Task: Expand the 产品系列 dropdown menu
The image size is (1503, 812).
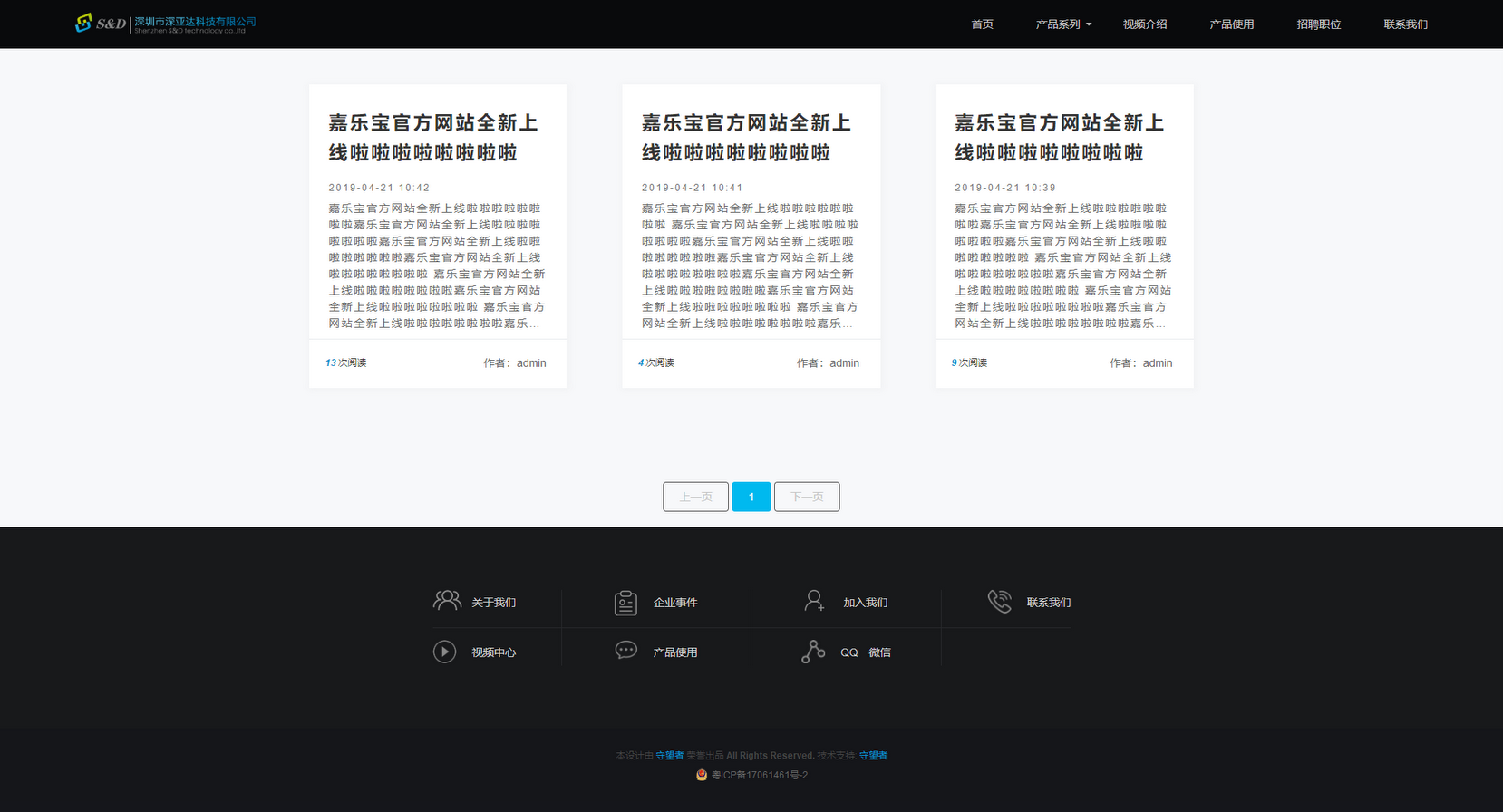Action: pos(1063,24)
